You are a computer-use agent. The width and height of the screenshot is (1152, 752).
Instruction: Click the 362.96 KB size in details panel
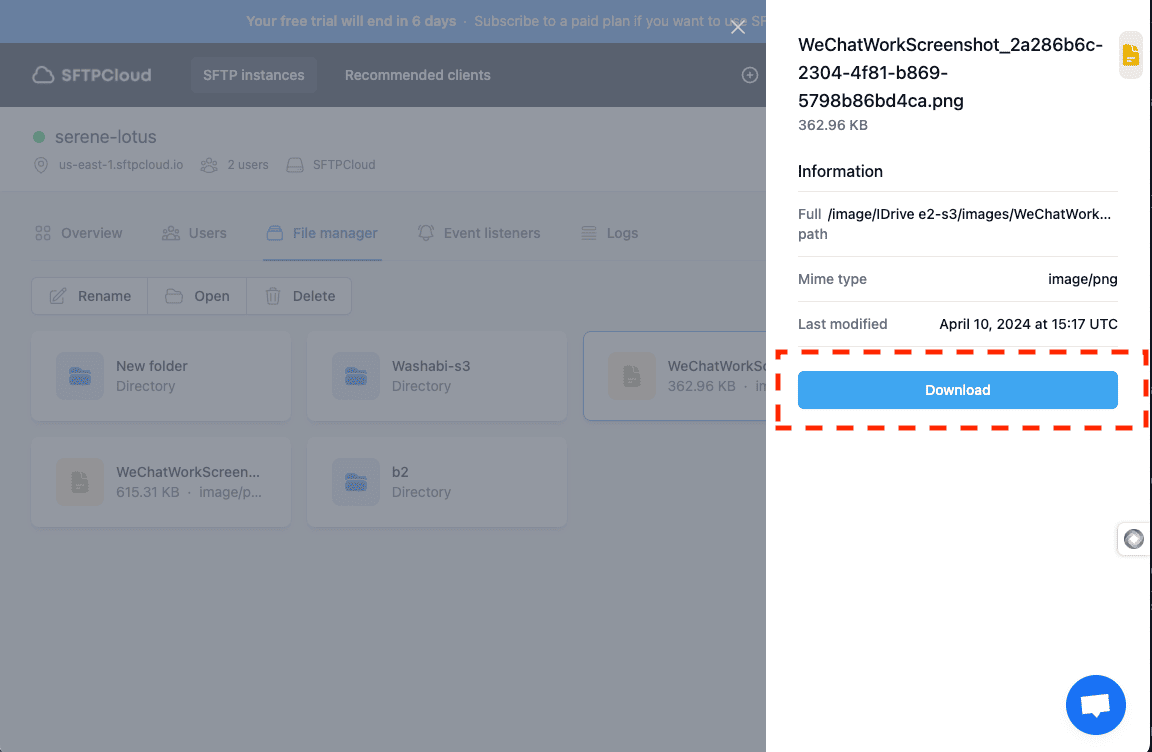pos(832,125)
